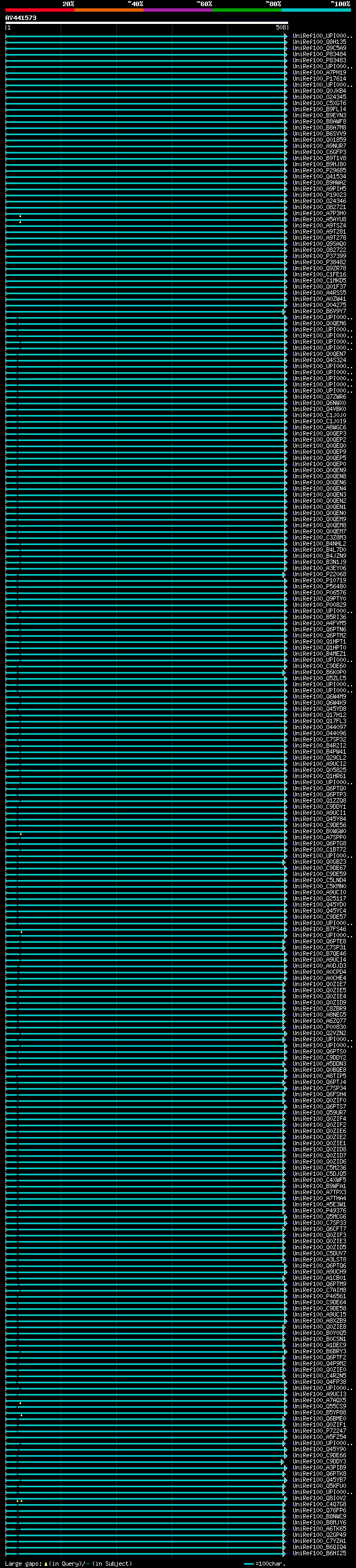Open hit UniRef100_A9T278
The width and height of the screenshot is (356, 1568).
319,238
